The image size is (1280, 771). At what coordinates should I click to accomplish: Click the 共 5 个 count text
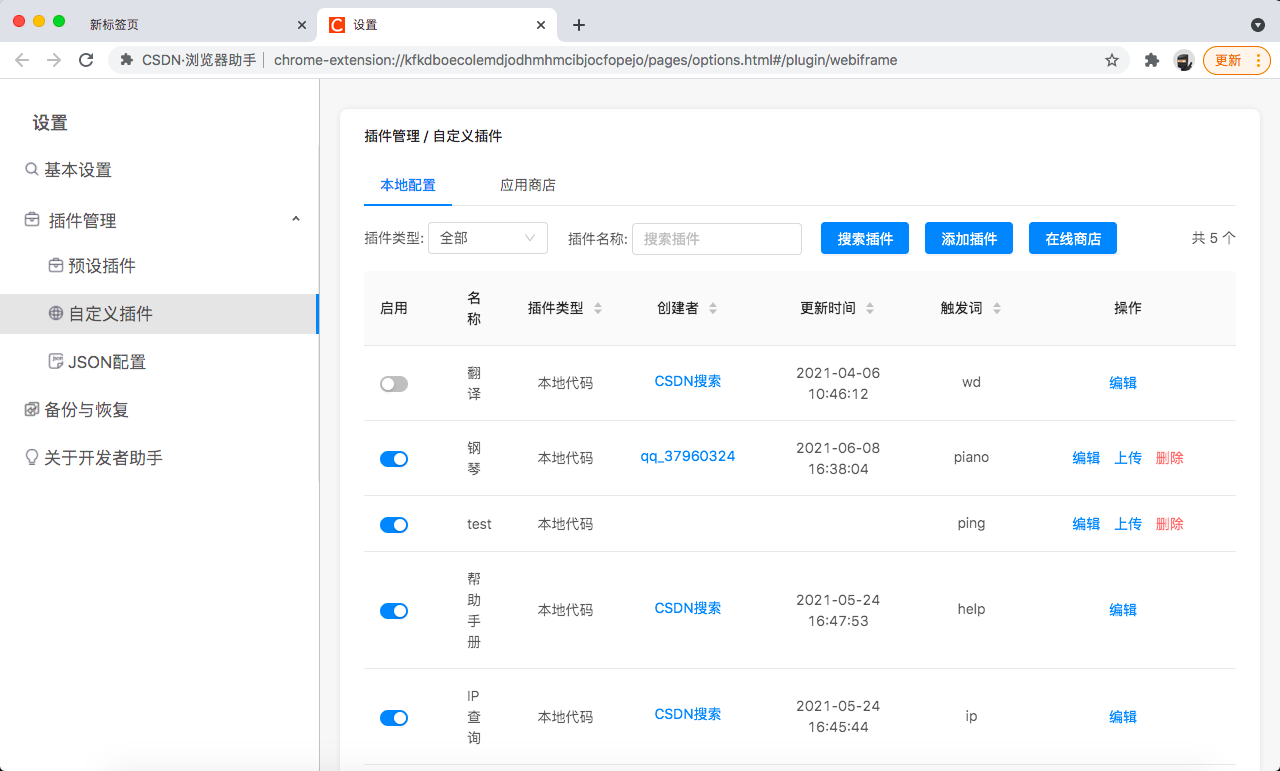[1213, 238]
